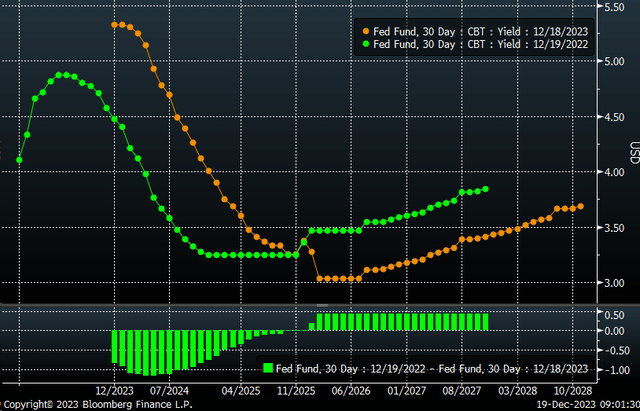Click the 12/2023 x-axis date label
640x411 pixels.
114,391
